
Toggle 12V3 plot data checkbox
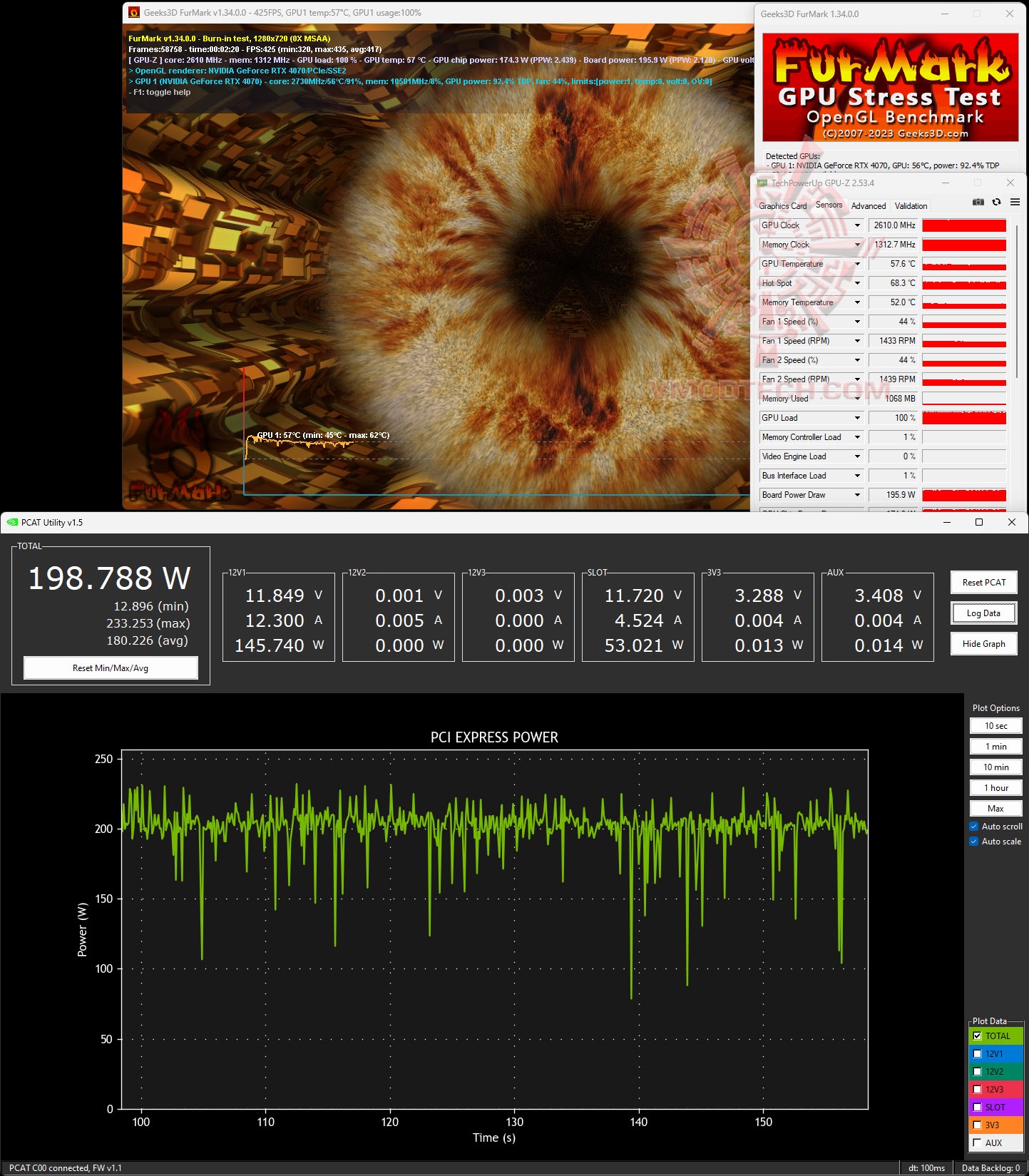click(x=977, y=1090)
